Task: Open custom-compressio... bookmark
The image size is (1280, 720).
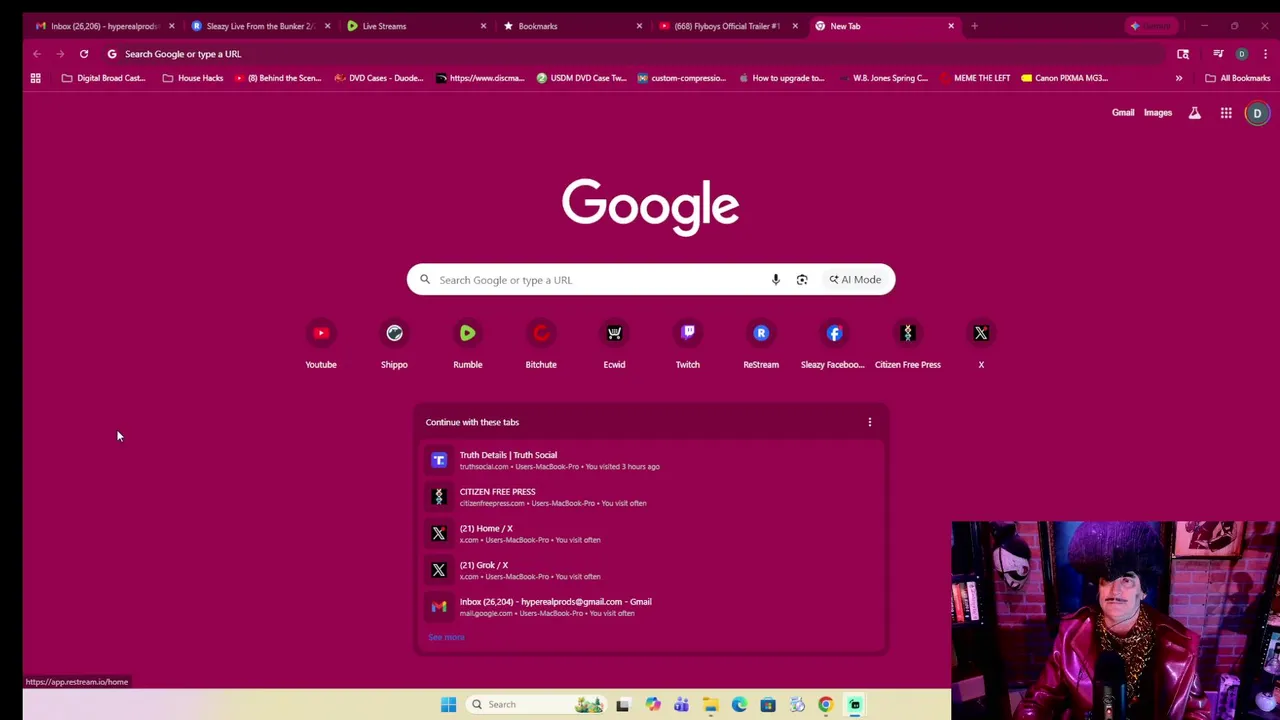Action: pos(681,78)
